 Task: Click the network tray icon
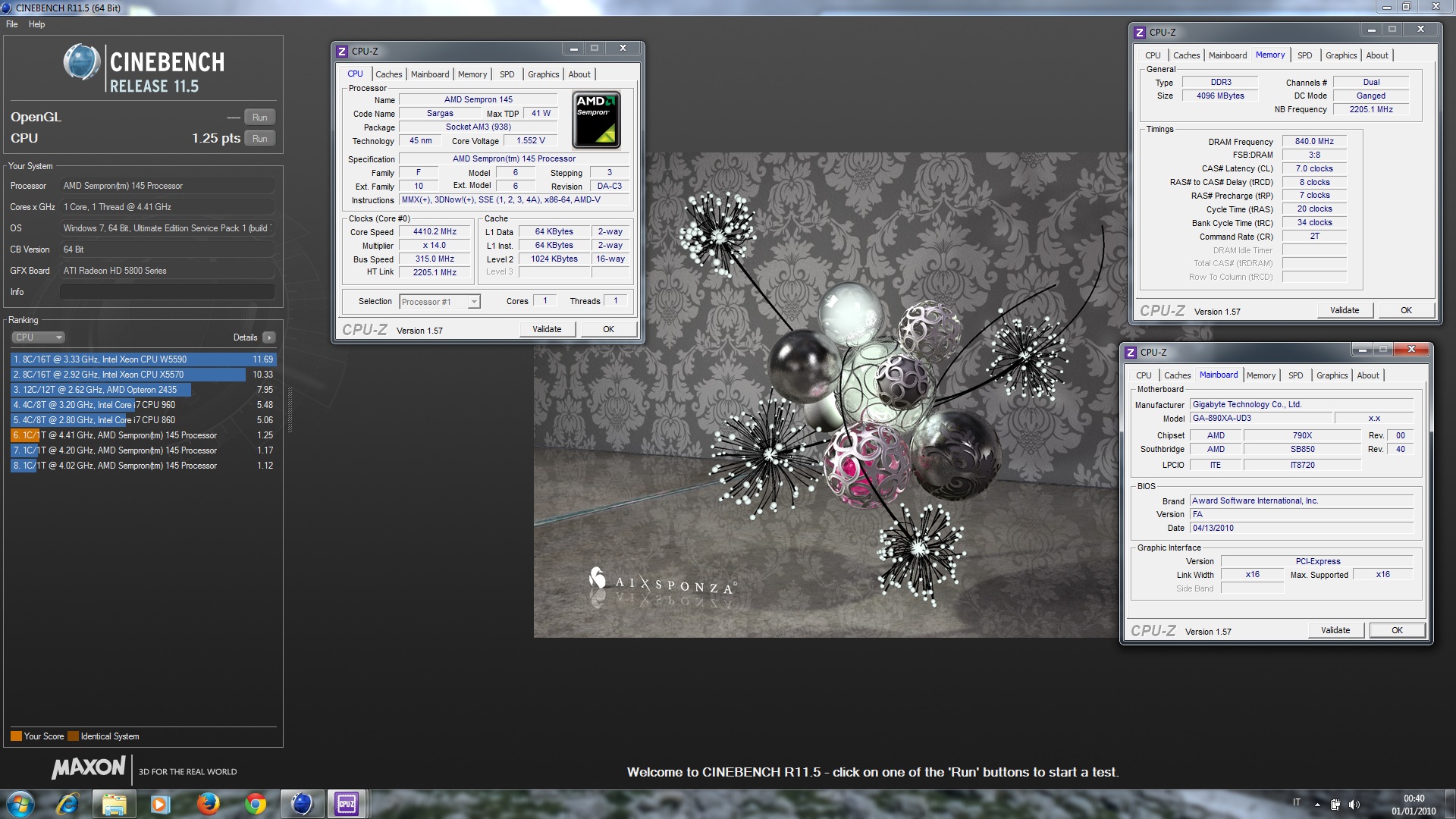pos(1335,805)
